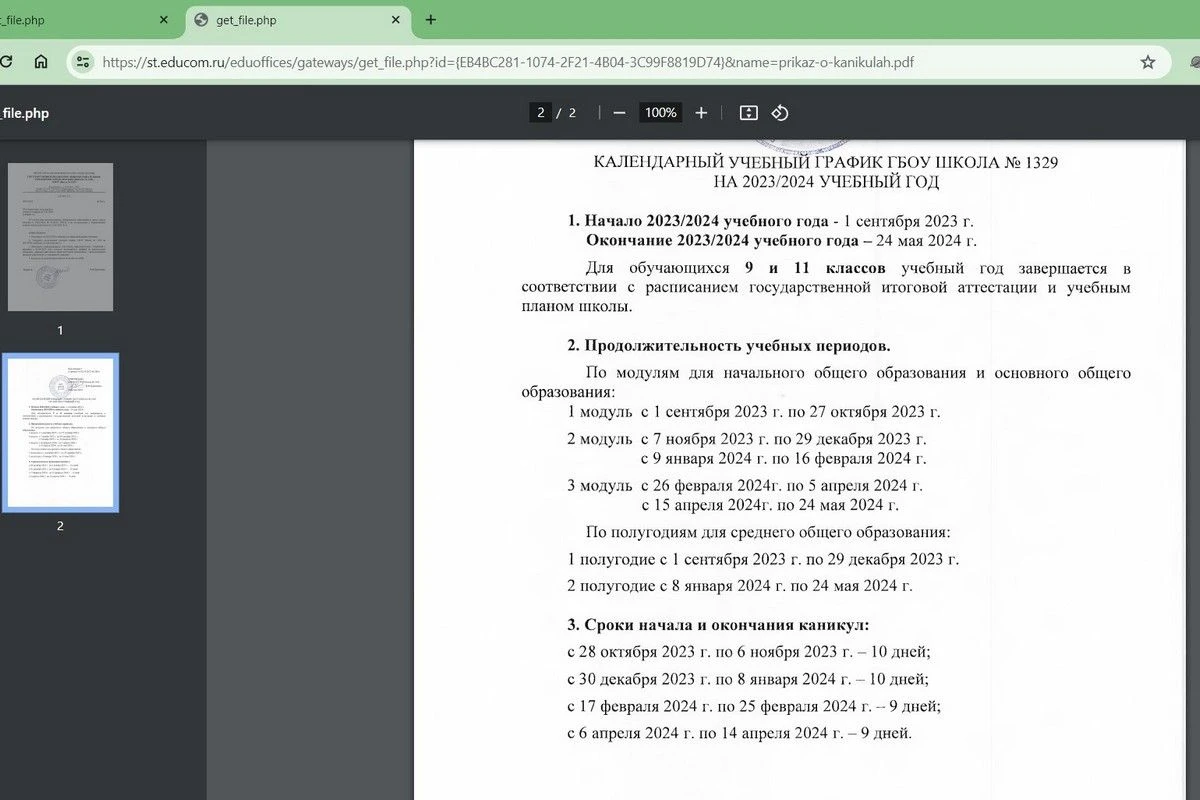1200x800 pixels.
Task: Click the text 'Начало 2023/2024 учебного года'
Action: (x=707, y=221)
